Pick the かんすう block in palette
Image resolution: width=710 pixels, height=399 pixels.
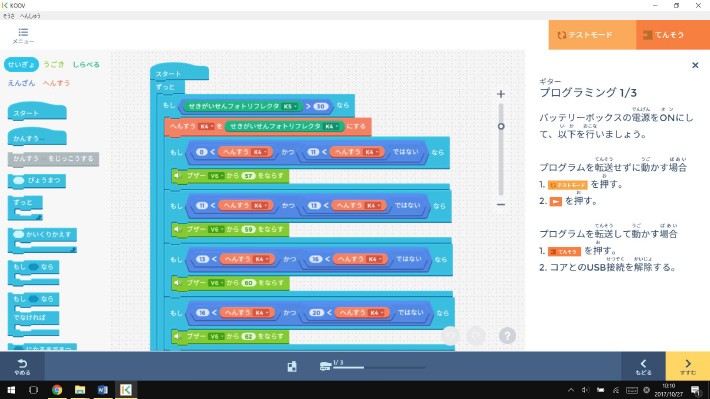pos(37,137)
